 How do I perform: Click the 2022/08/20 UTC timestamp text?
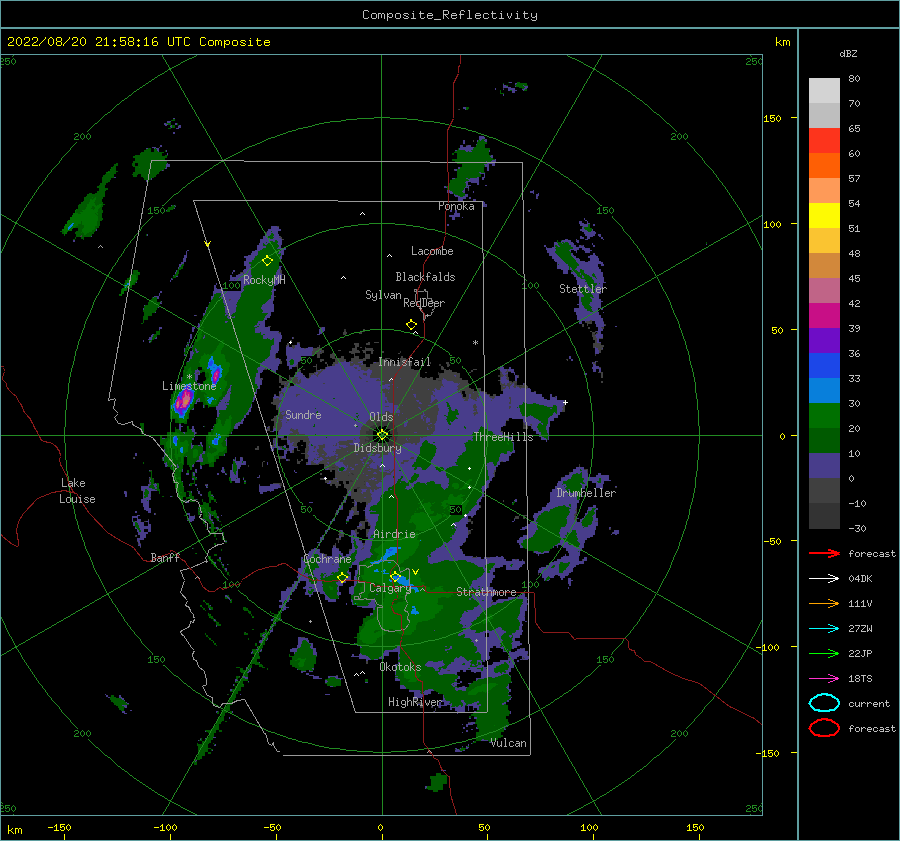click(138, 42)
